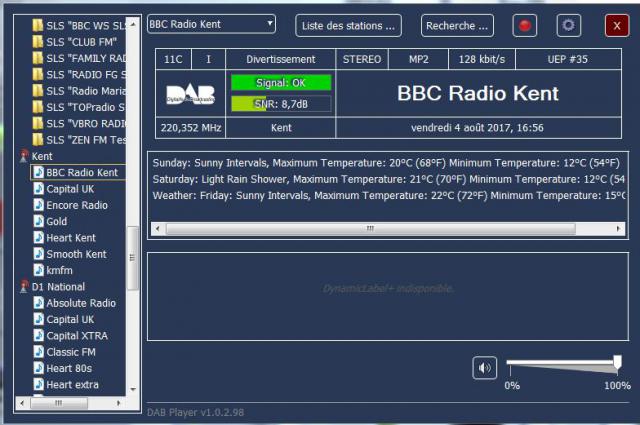
Task: Select the SLS "CLUB FM" folder icon
Action: (38, 42)
